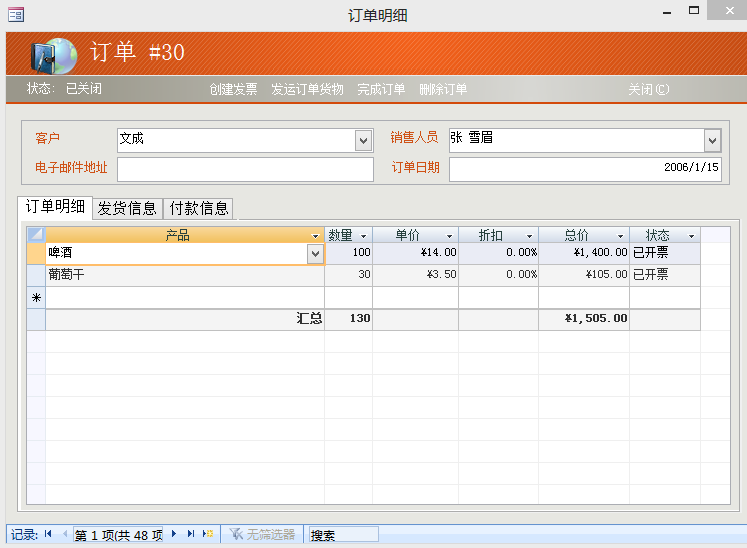Open the 折扣 column filter arrow
747x548 pixels.
529,236
